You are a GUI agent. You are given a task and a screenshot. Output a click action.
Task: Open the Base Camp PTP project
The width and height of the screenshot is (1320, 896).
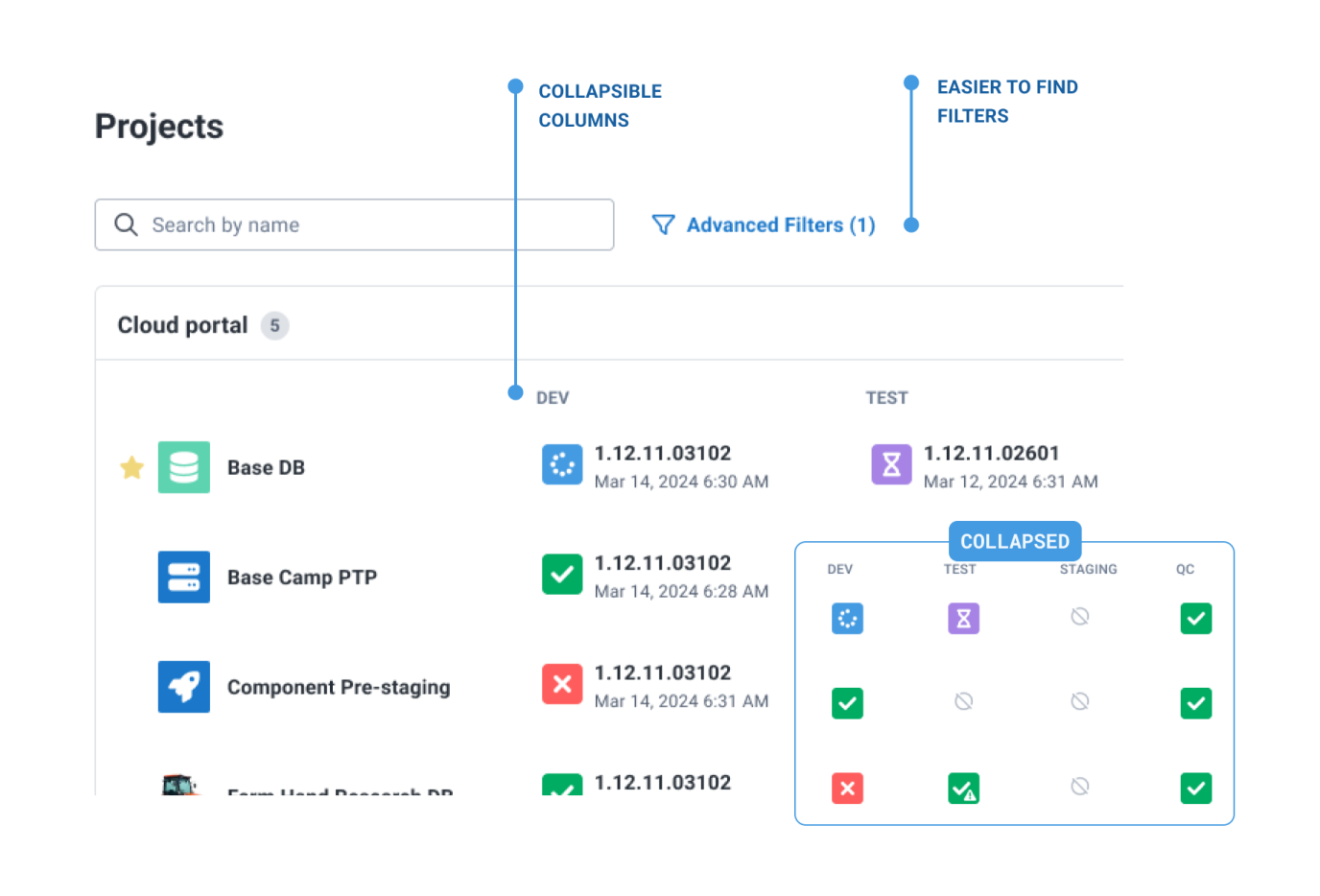coord(301,578)
